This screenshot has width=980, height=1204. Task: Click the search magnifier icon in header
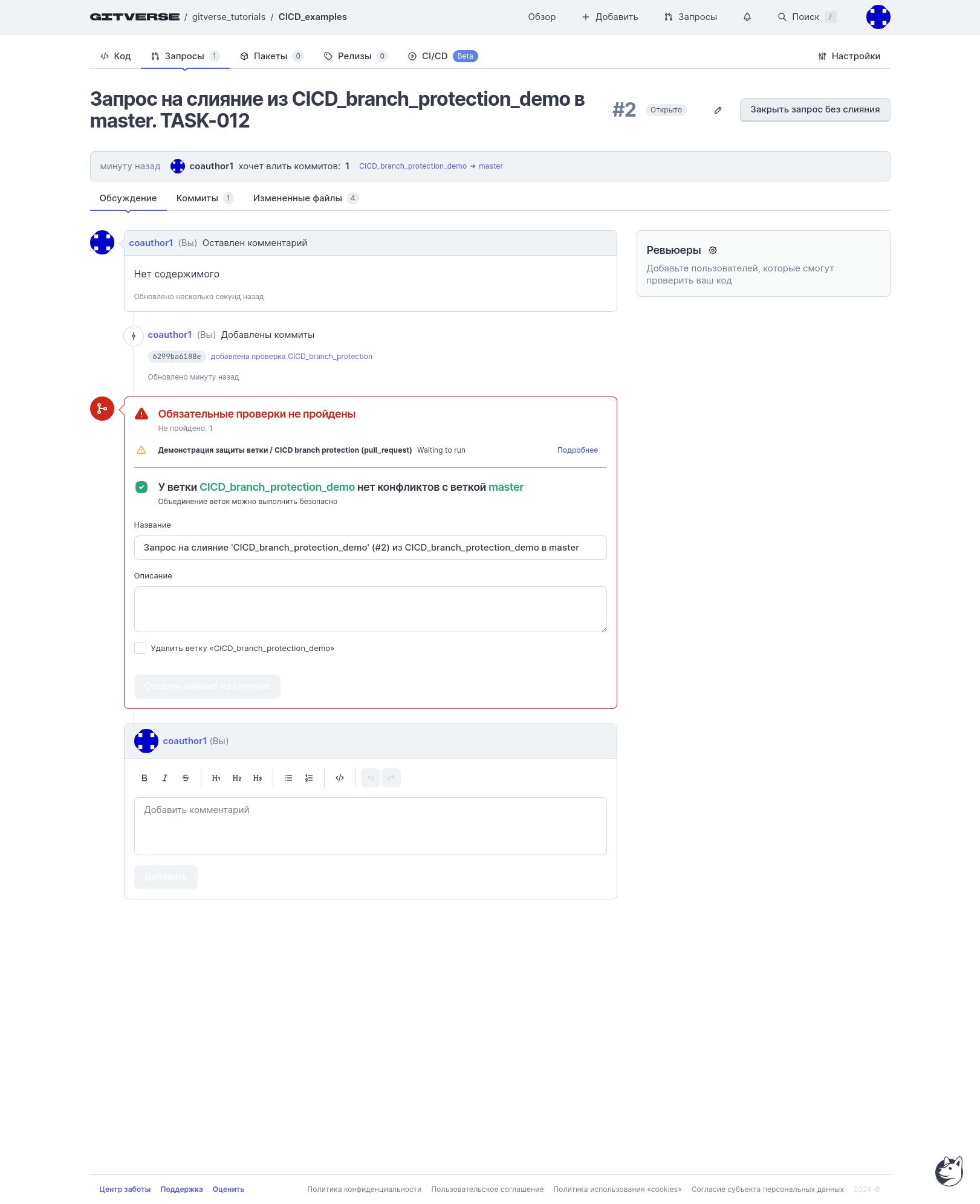coord(782,17)
